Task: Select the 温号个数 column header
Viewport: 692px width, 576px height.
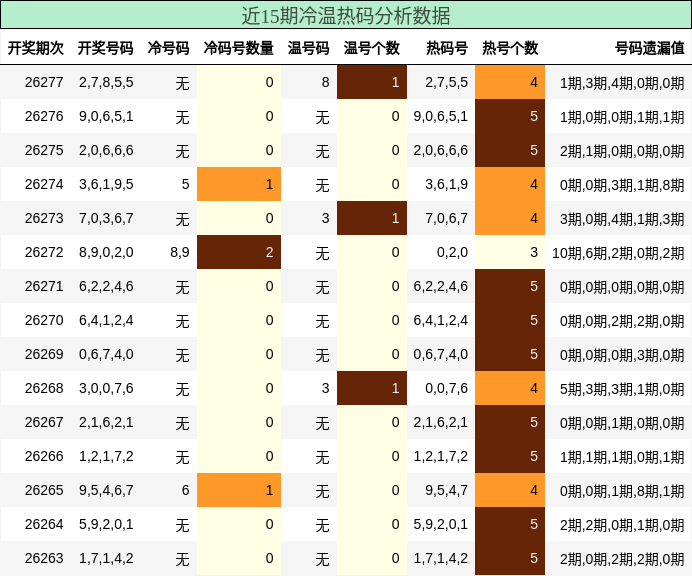Action: tap(372, 48)
